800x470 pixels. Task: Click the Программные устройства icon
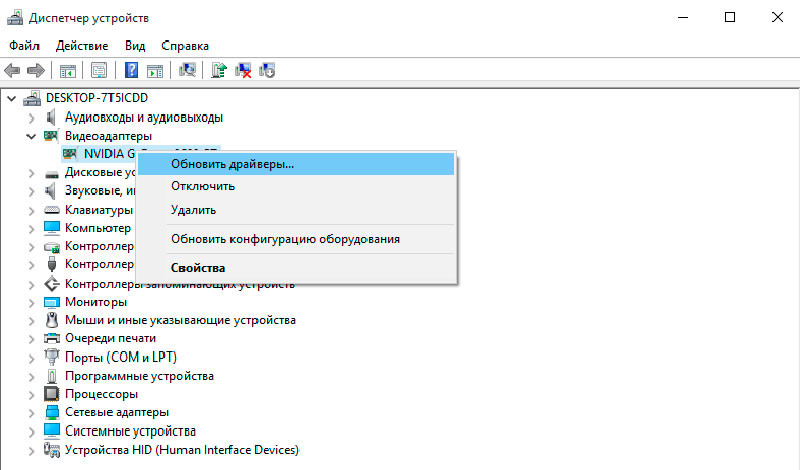point(52,376)
